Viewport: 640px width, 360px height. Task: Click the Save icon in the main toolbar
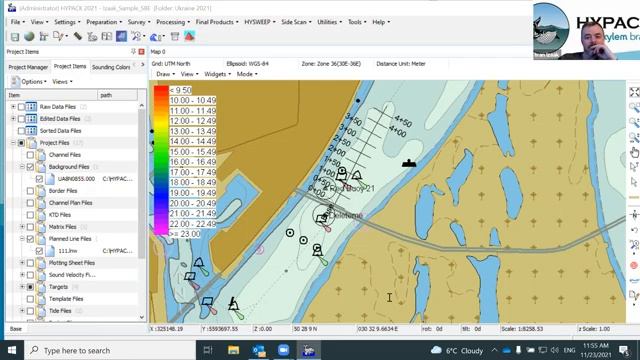point(15,37)
